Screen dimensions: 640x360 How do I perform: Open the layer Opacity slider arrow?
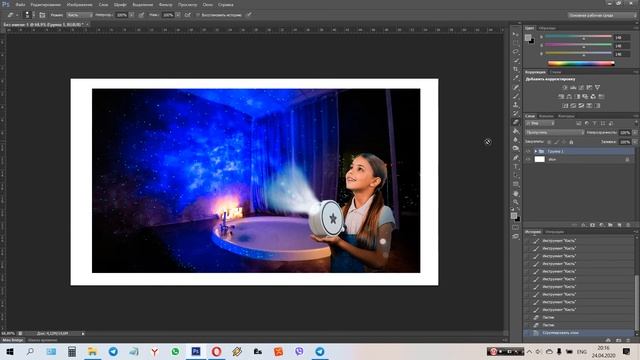coord(635,133)
